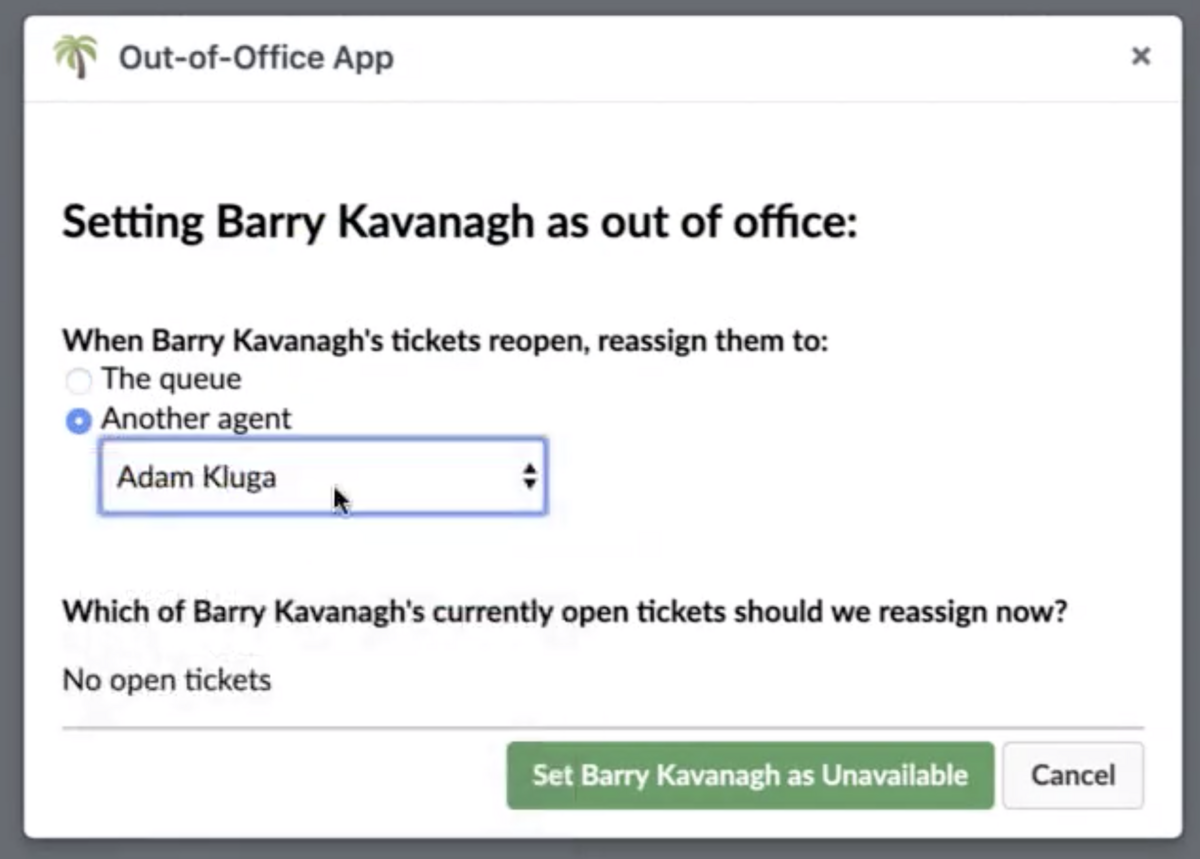
Task: Select "The queue" radio button
Action: click(78, 381)
